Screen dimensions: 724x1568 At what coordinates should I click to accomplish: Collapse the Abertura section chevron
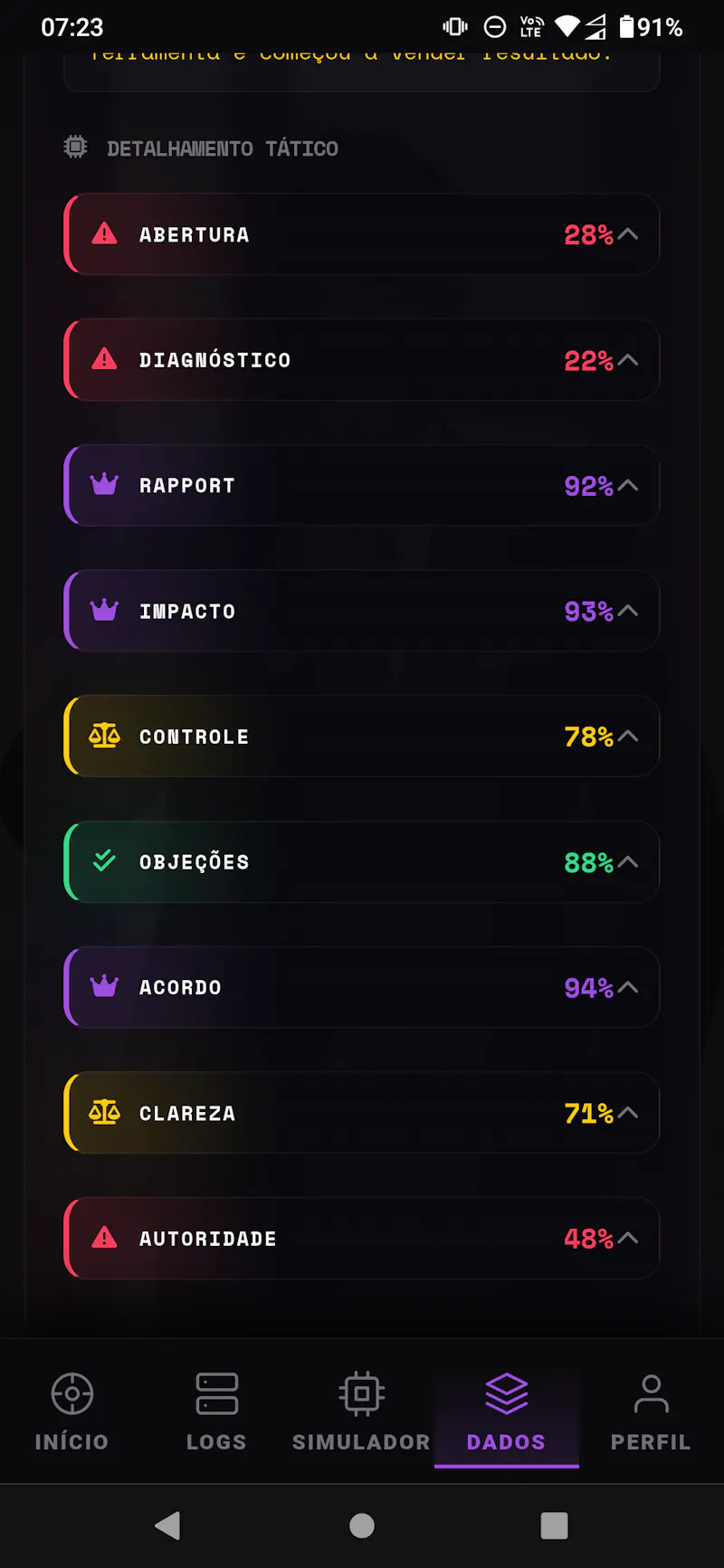click(x=628, y=234)
